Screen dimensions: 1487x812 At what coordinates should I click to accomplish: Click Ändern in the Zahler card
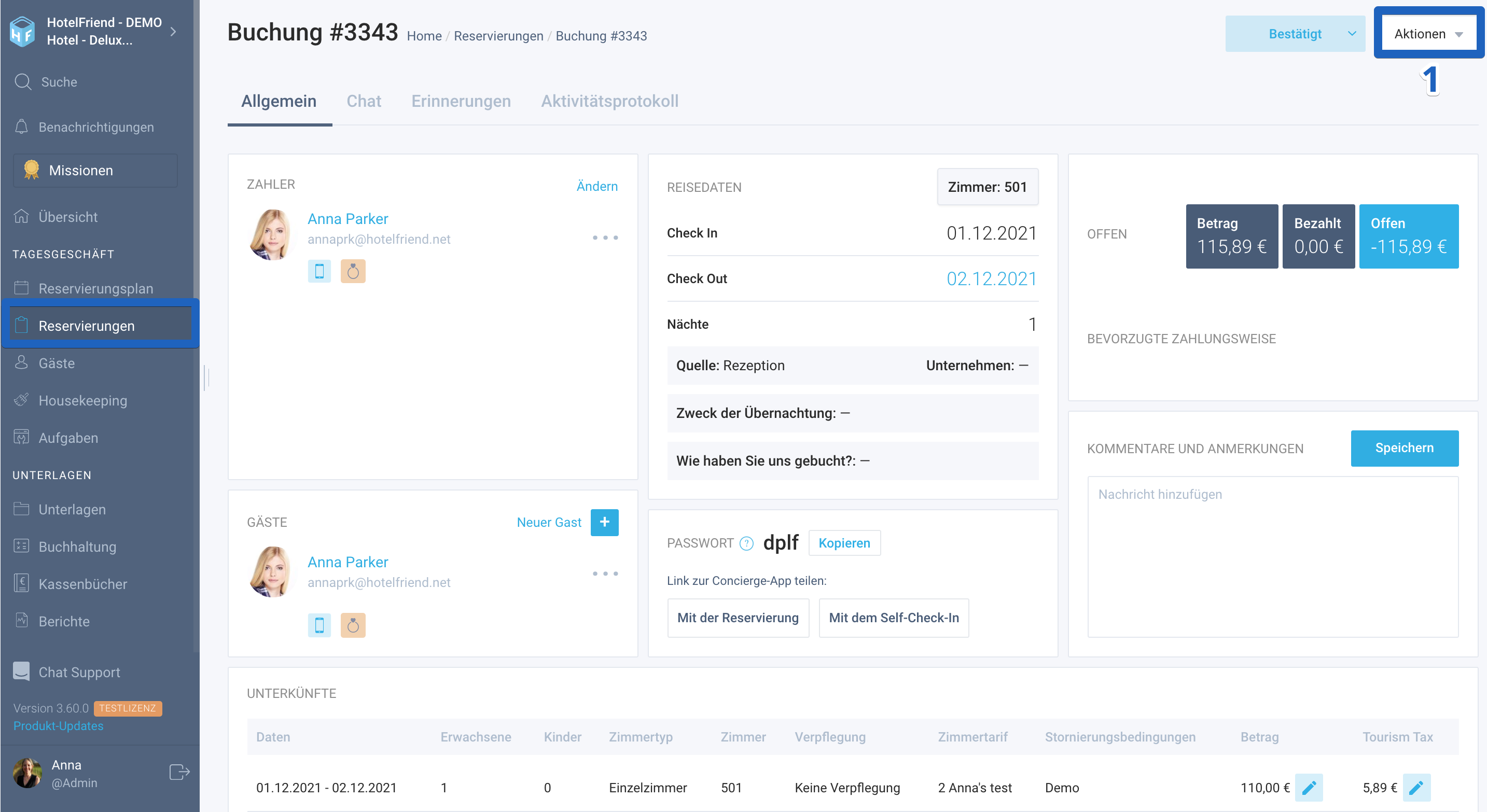597,187
